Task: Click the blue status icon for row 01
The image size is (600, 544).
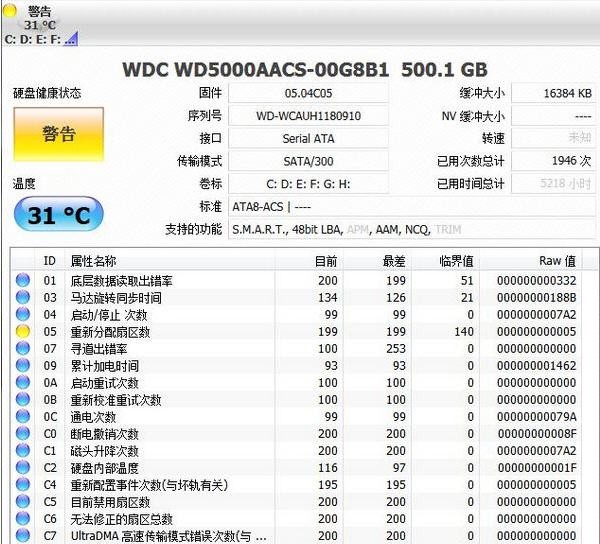Action: point(23,280)
